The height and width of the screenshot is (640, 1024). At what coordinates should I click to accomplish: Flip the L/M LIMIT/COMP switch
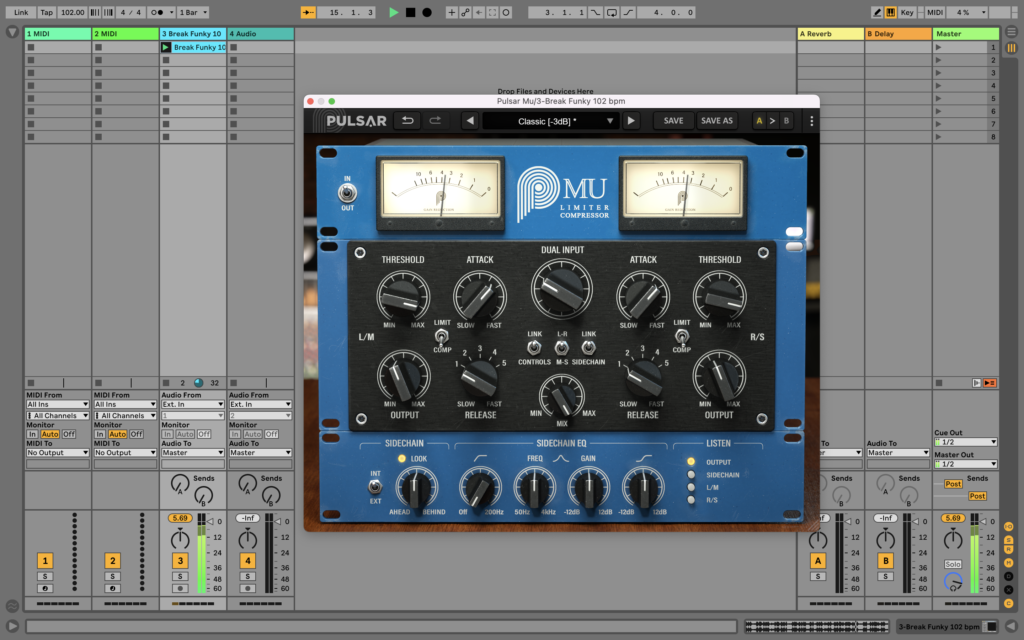[x=441, y=336]
